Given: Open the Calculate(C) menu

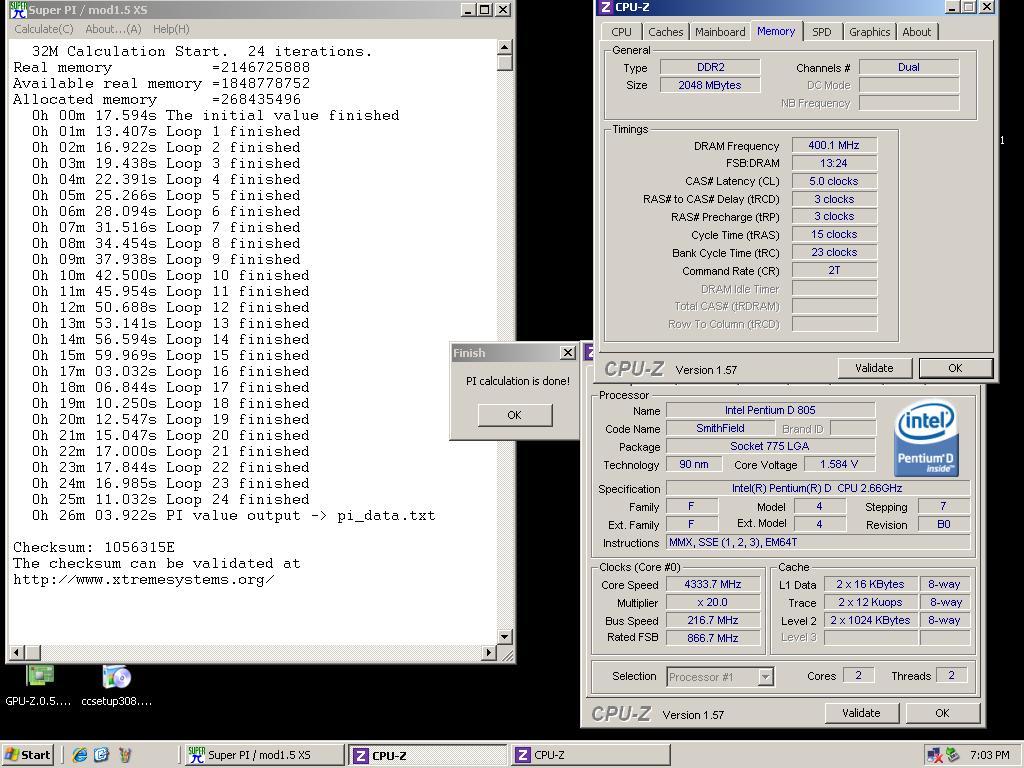Looking at the screenshot, I should (44, 29).
